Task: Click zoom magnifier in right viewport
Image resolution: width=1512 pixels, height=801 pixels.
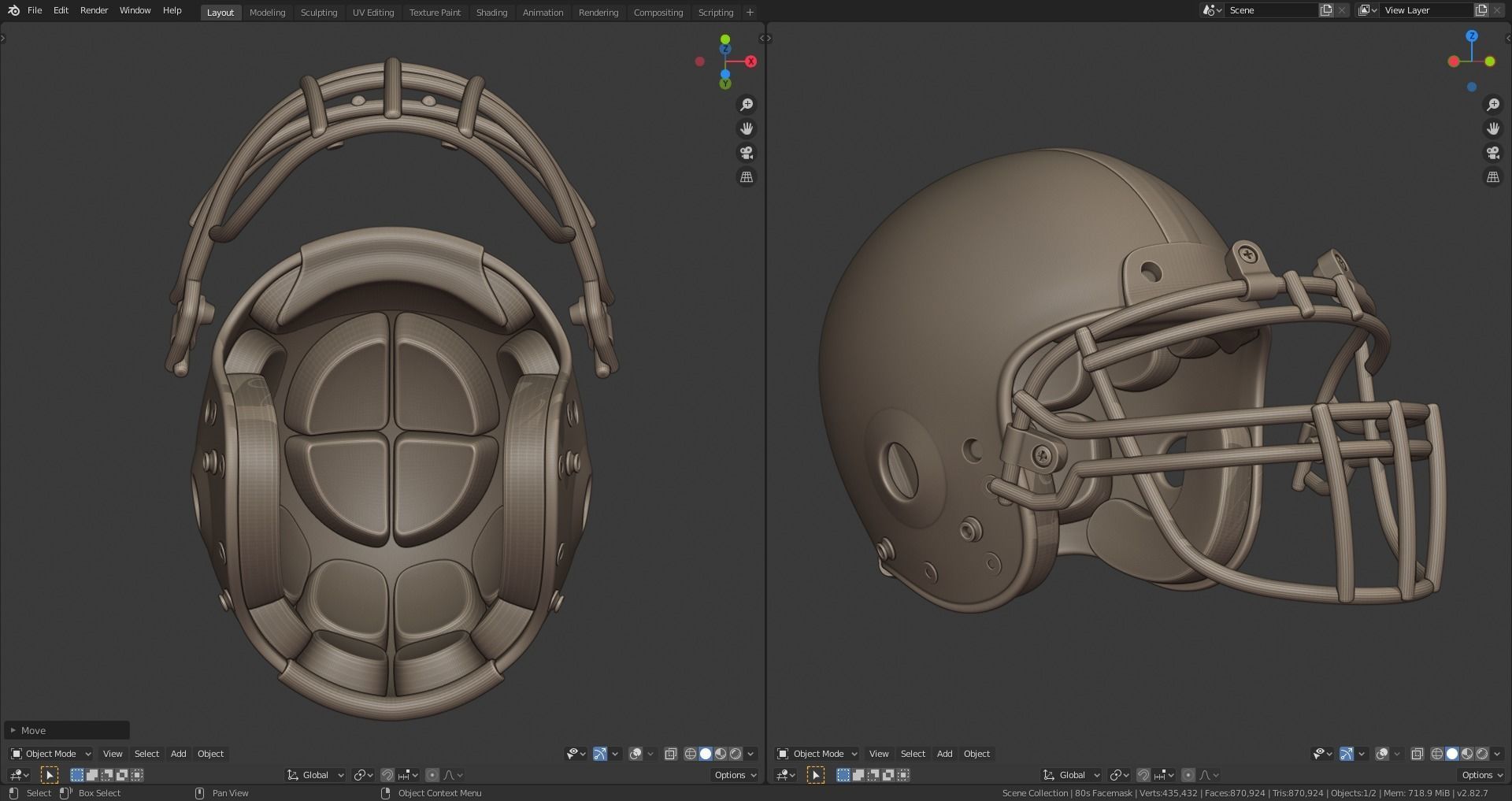Action: click(1493, 105)
